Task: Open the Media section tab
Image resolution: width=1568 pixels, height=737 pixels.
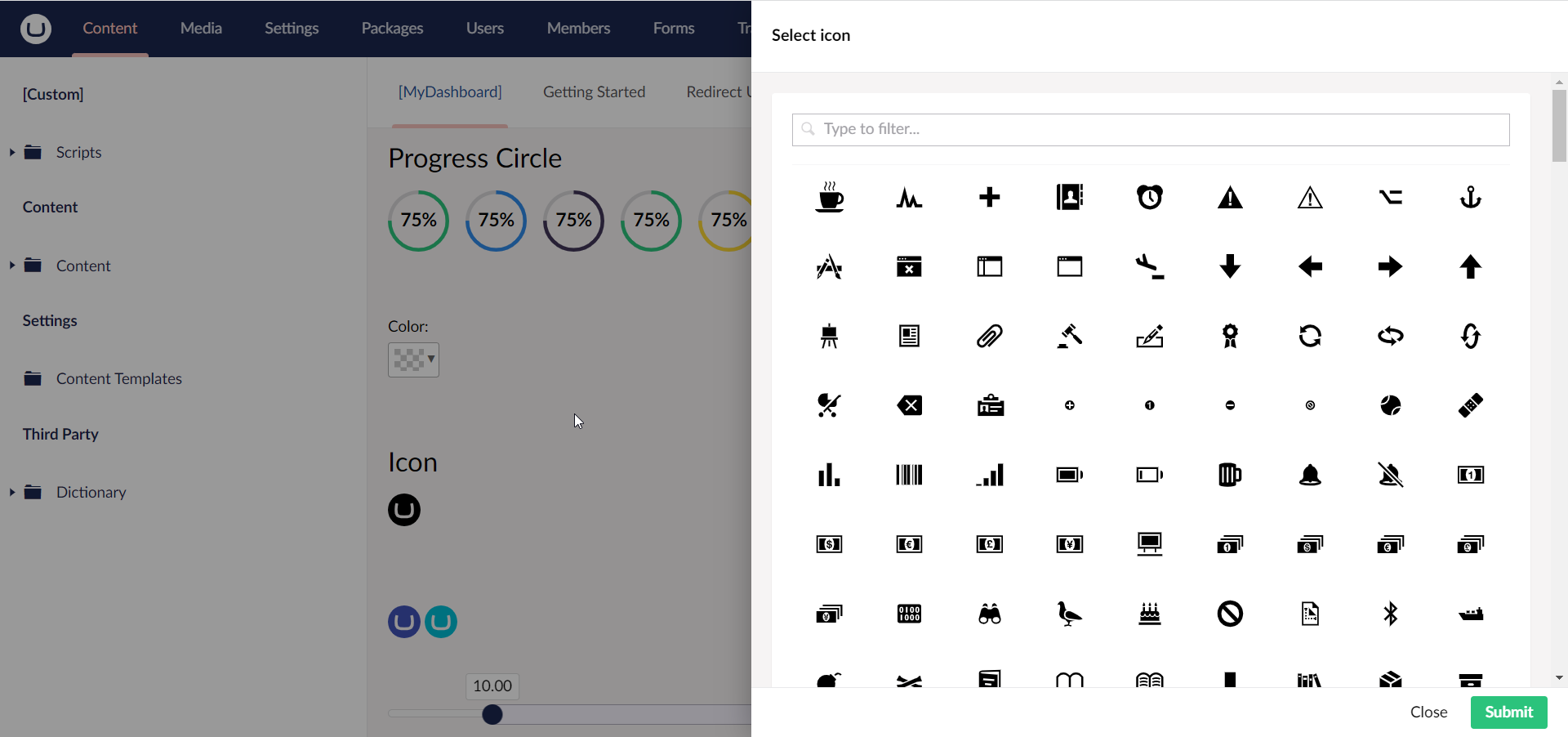Action: pos(201,28)
